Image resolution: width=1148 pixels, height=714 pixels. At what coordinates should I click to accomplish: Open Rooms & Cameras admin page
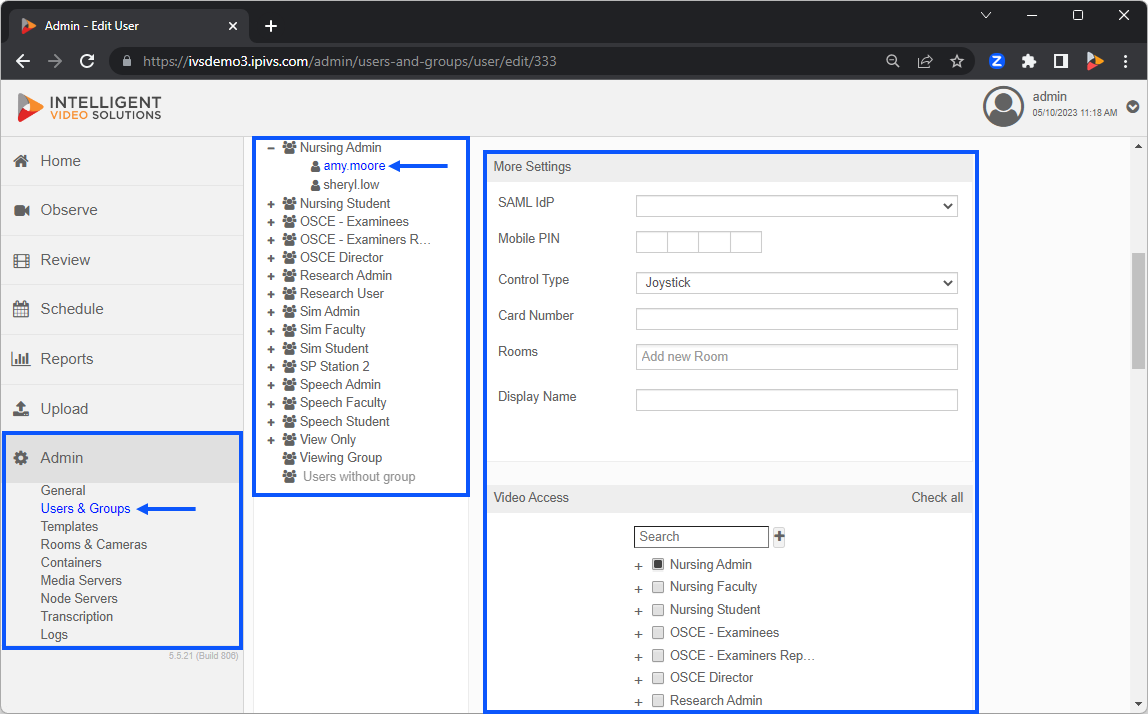pos(94,545)
